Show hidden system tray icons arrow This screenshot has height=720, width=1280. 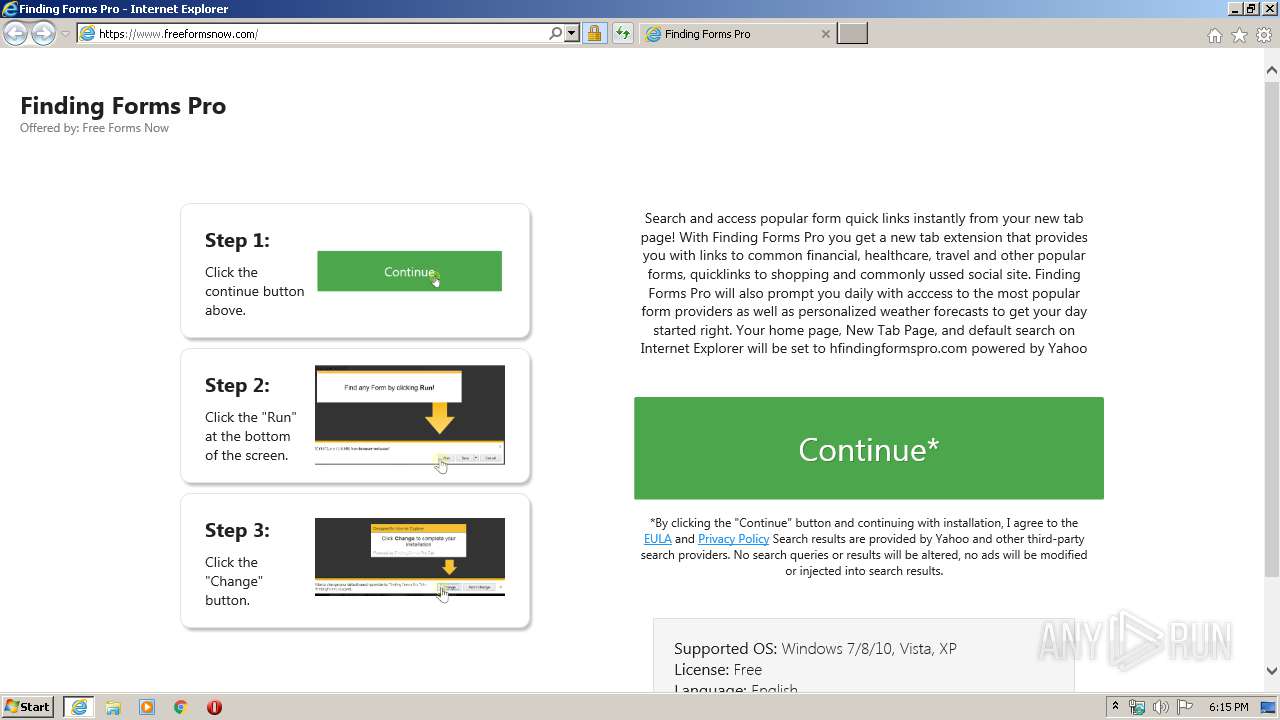tap(1115, 707)
